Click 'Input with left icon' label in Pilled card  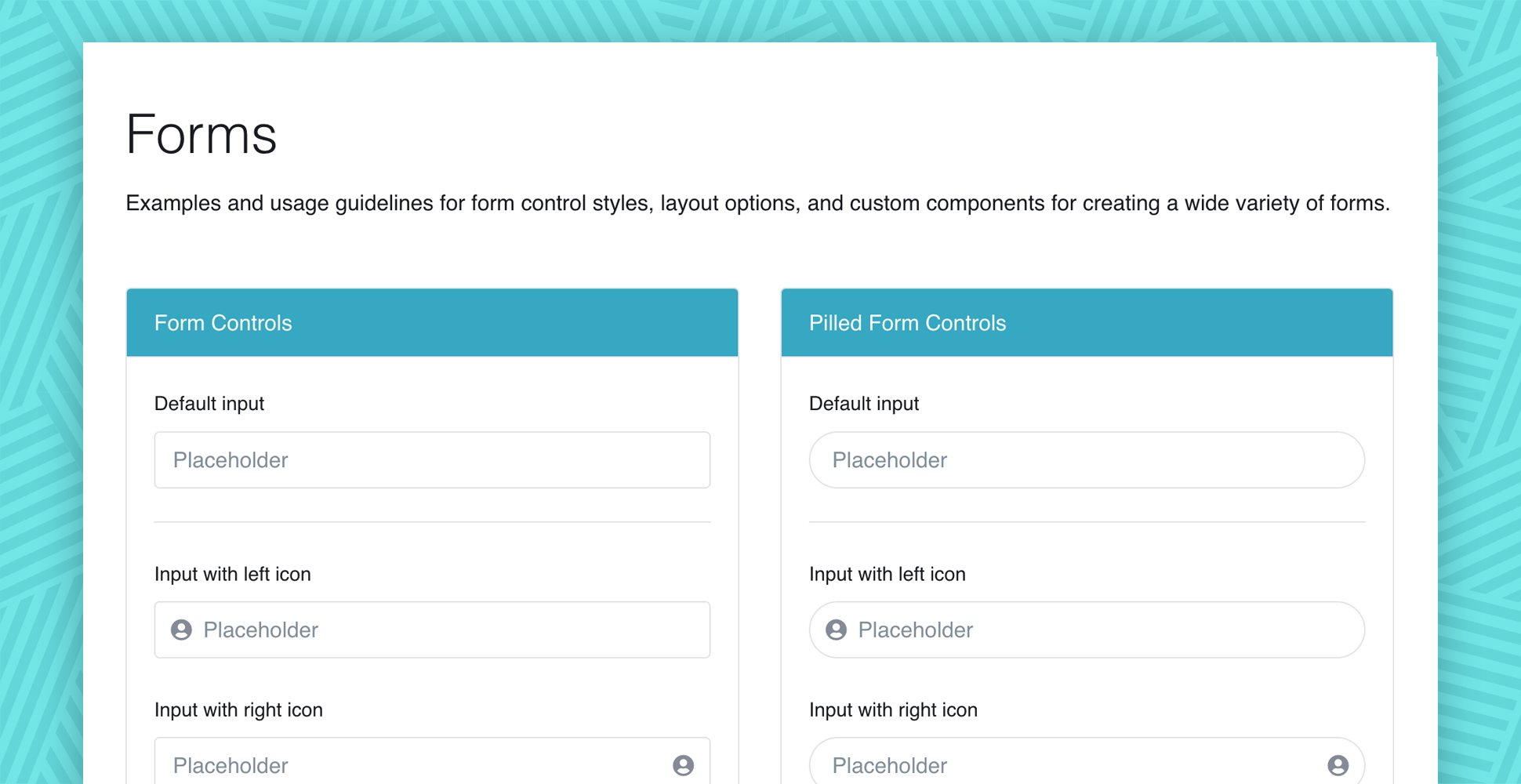pyautogui.click(x=888, y=574)
